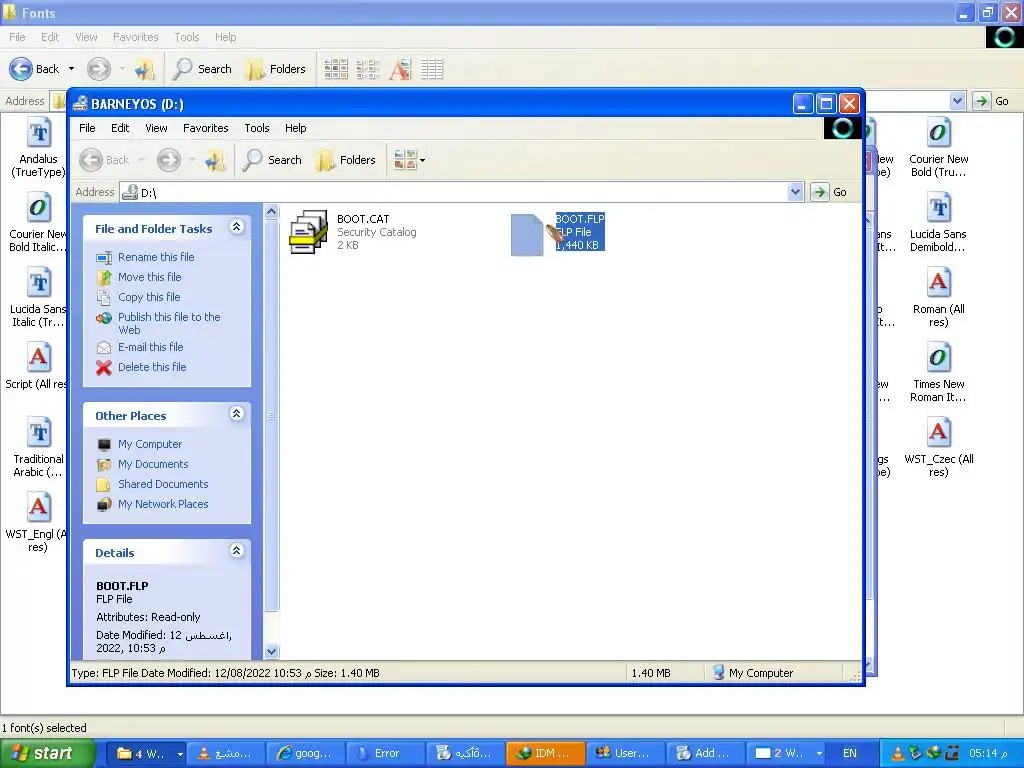Collapse the File and Folder Tasks panel
Viewport: 1024px width, 768px height.
coord(236,227)
